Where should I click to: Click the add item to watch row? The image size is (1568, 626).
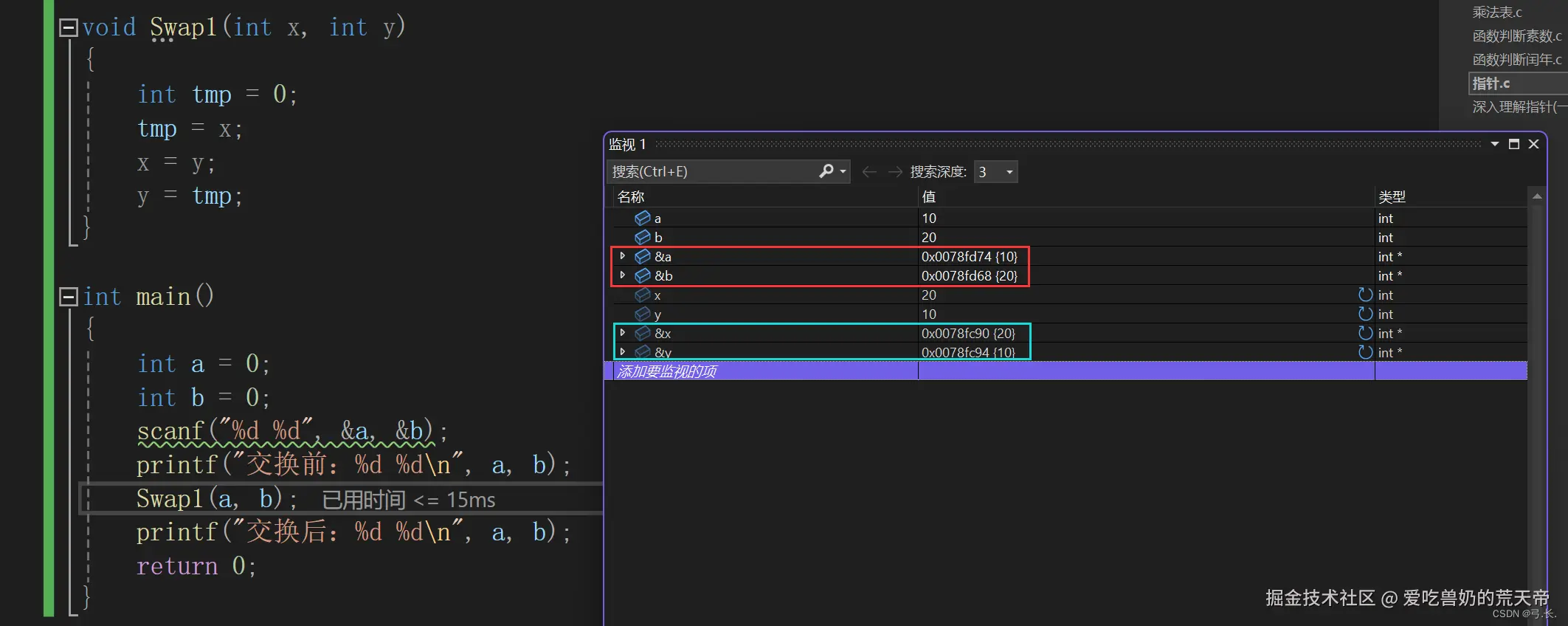pos(1066,371)
